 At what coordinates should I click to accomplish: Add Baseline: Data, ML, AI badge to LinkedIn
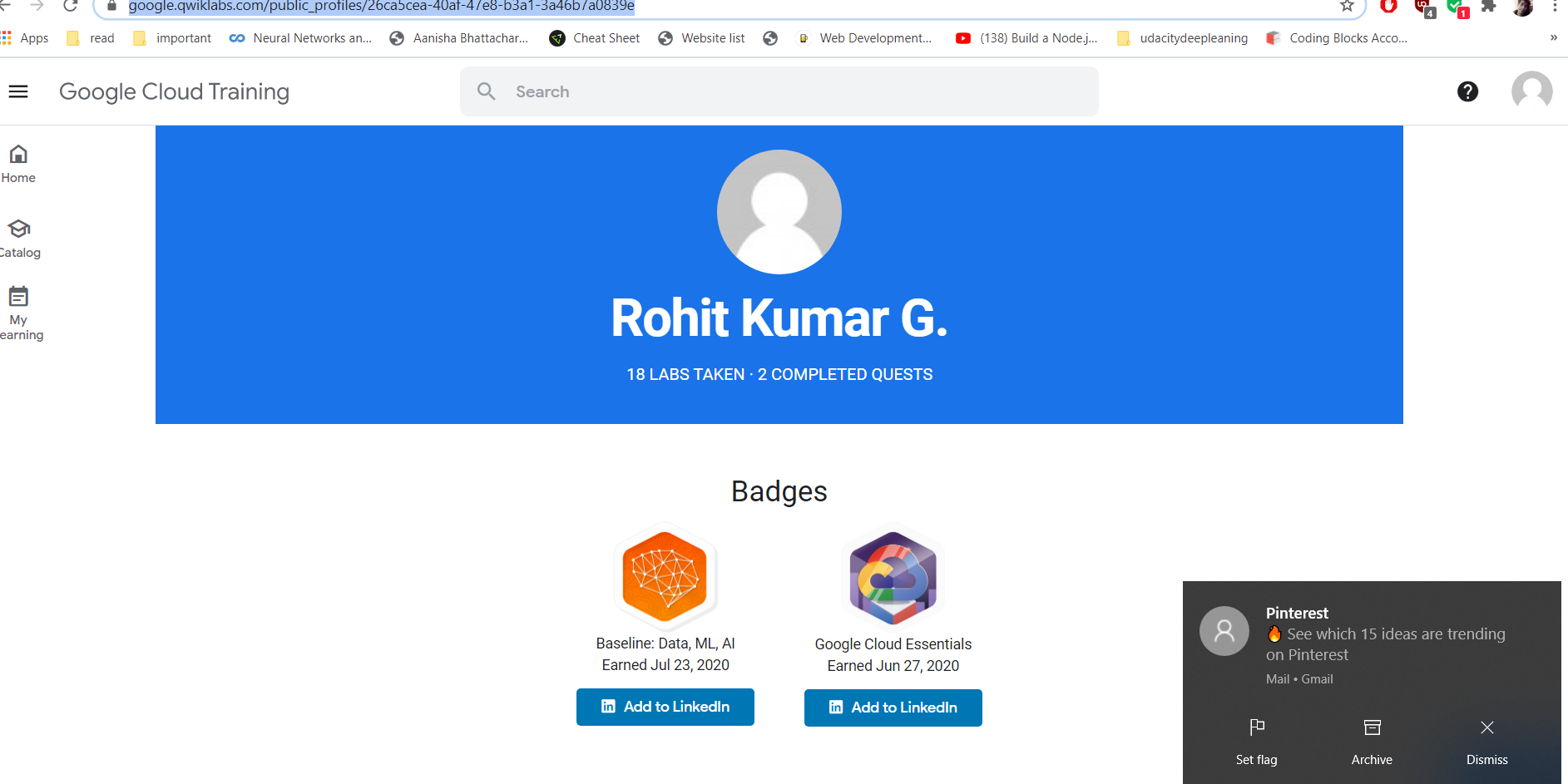point(665,707)
